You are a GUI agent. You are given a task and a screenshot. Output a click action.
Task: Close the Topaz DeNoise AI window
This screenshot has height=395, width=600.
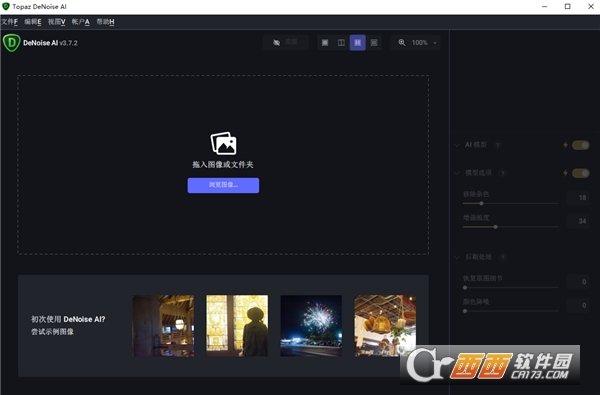point(590,7)
